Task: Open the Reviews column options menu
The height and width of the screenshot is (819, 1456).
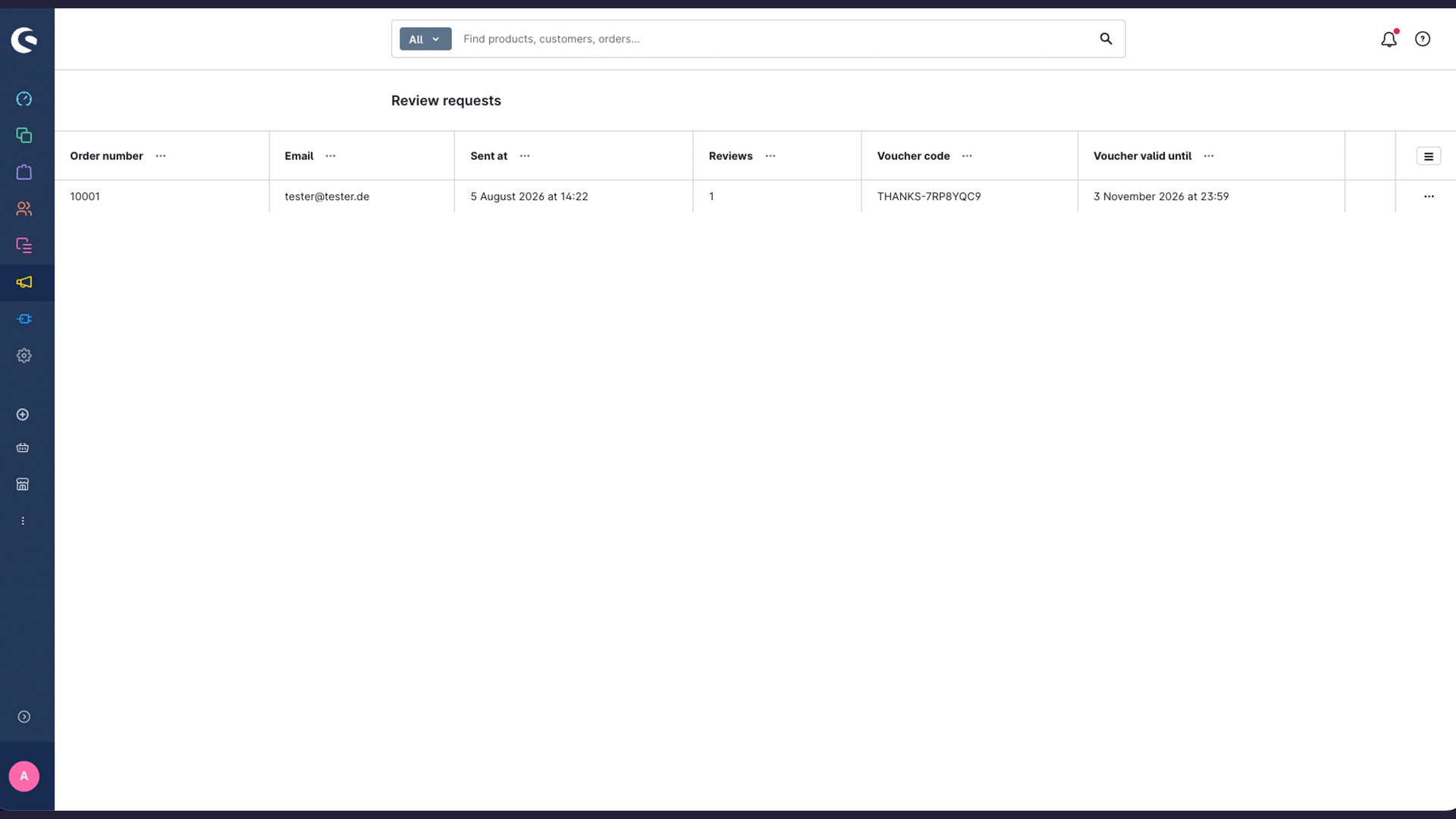Action: tap(770, 156)
